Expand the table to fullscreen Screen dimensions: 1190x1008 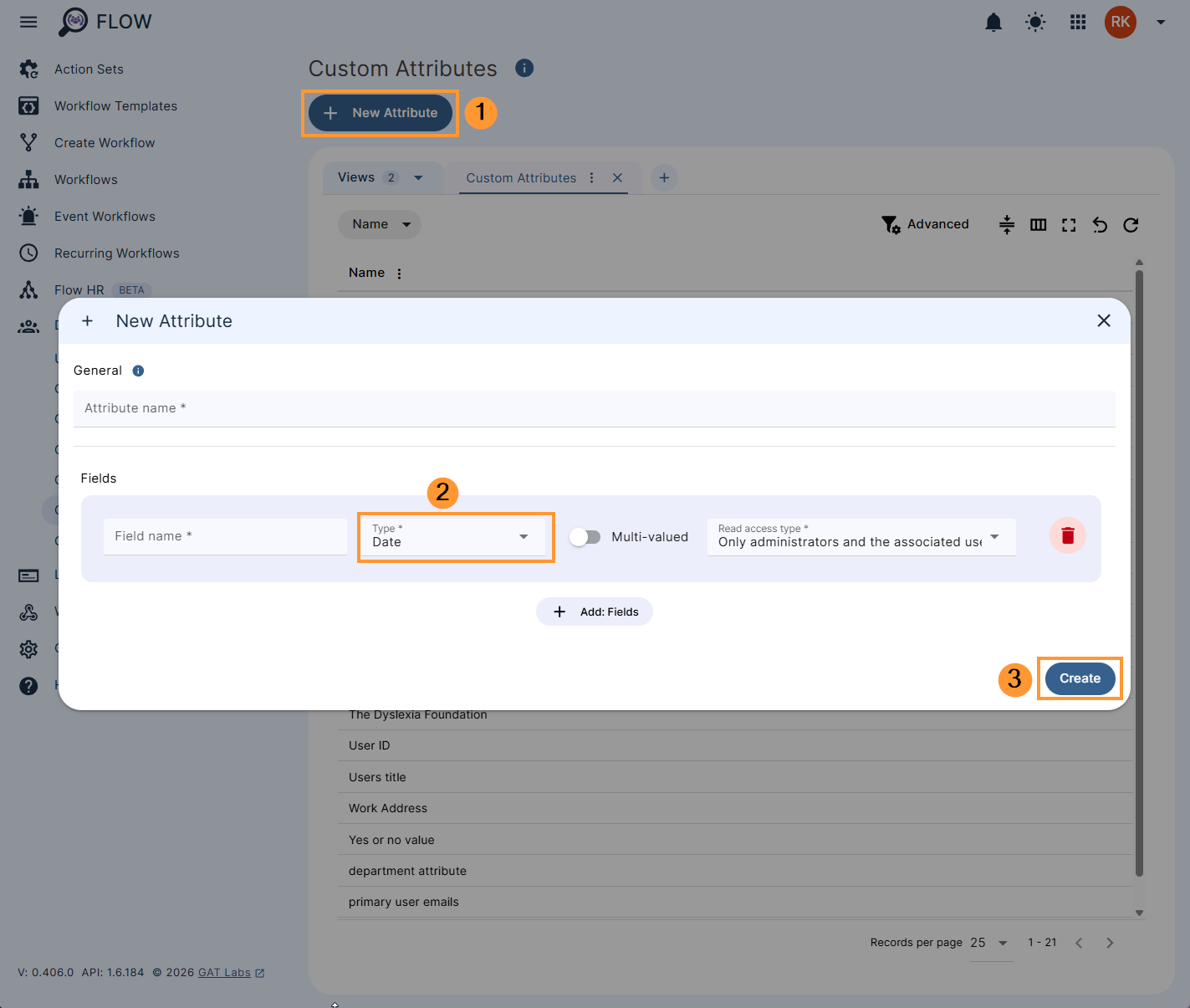1069,224
